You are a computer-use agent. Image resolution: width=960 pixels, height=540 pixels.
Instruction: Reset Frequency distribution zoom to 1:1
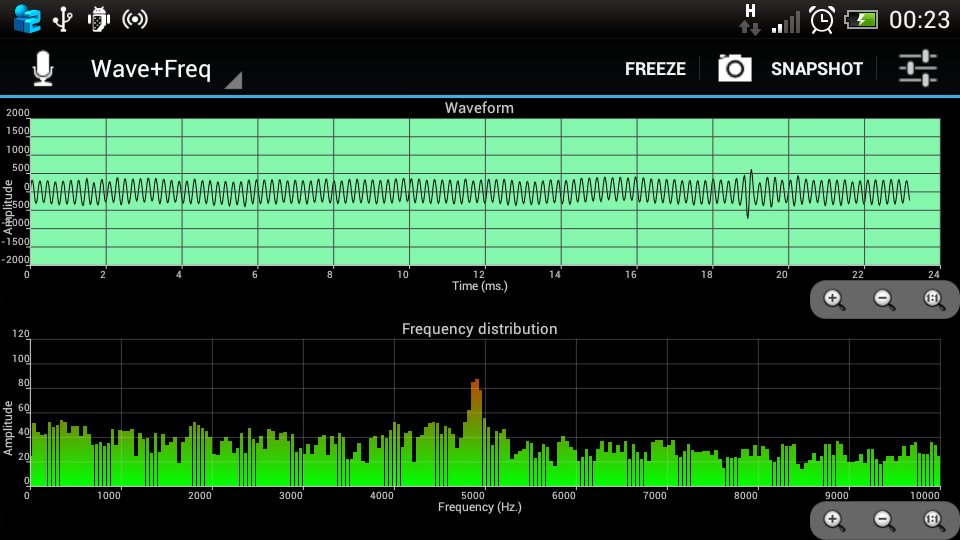[x=934, y=520]
